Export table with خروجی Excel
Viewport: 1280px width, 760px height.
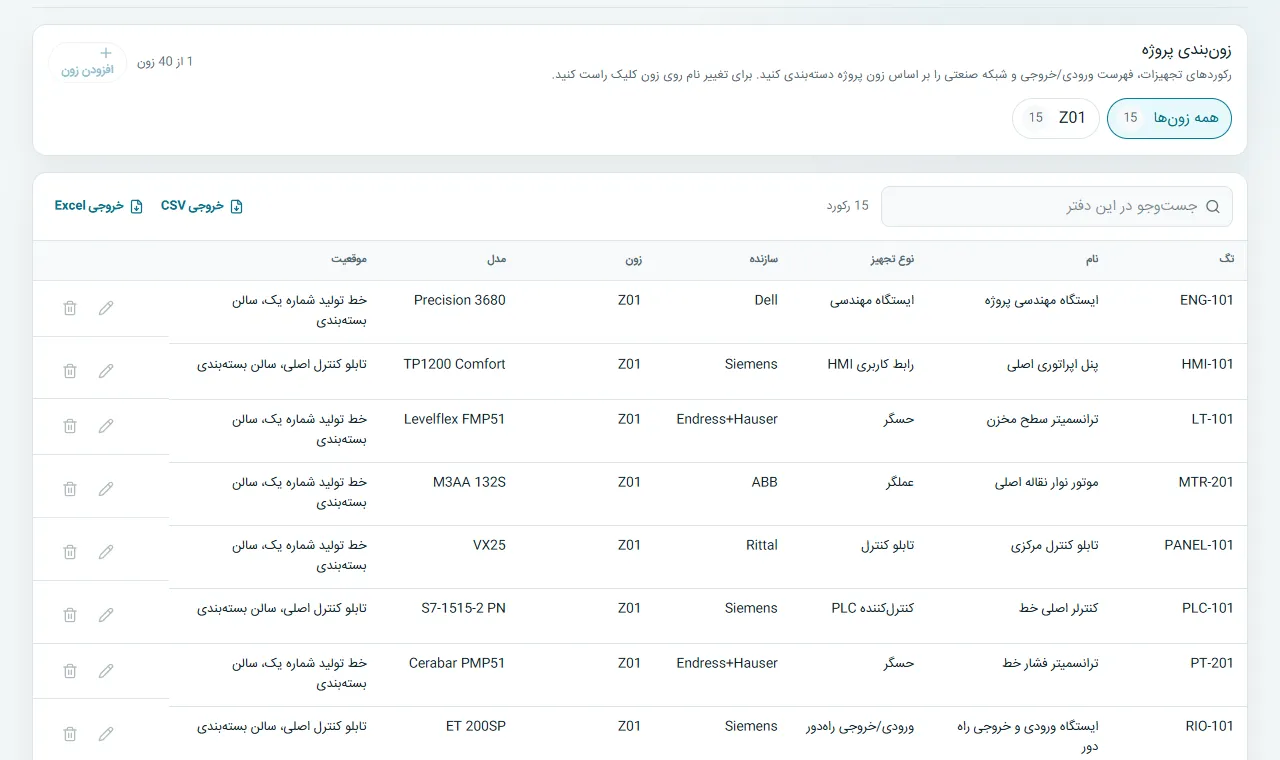pyautogui.click(x=99, y=206)
